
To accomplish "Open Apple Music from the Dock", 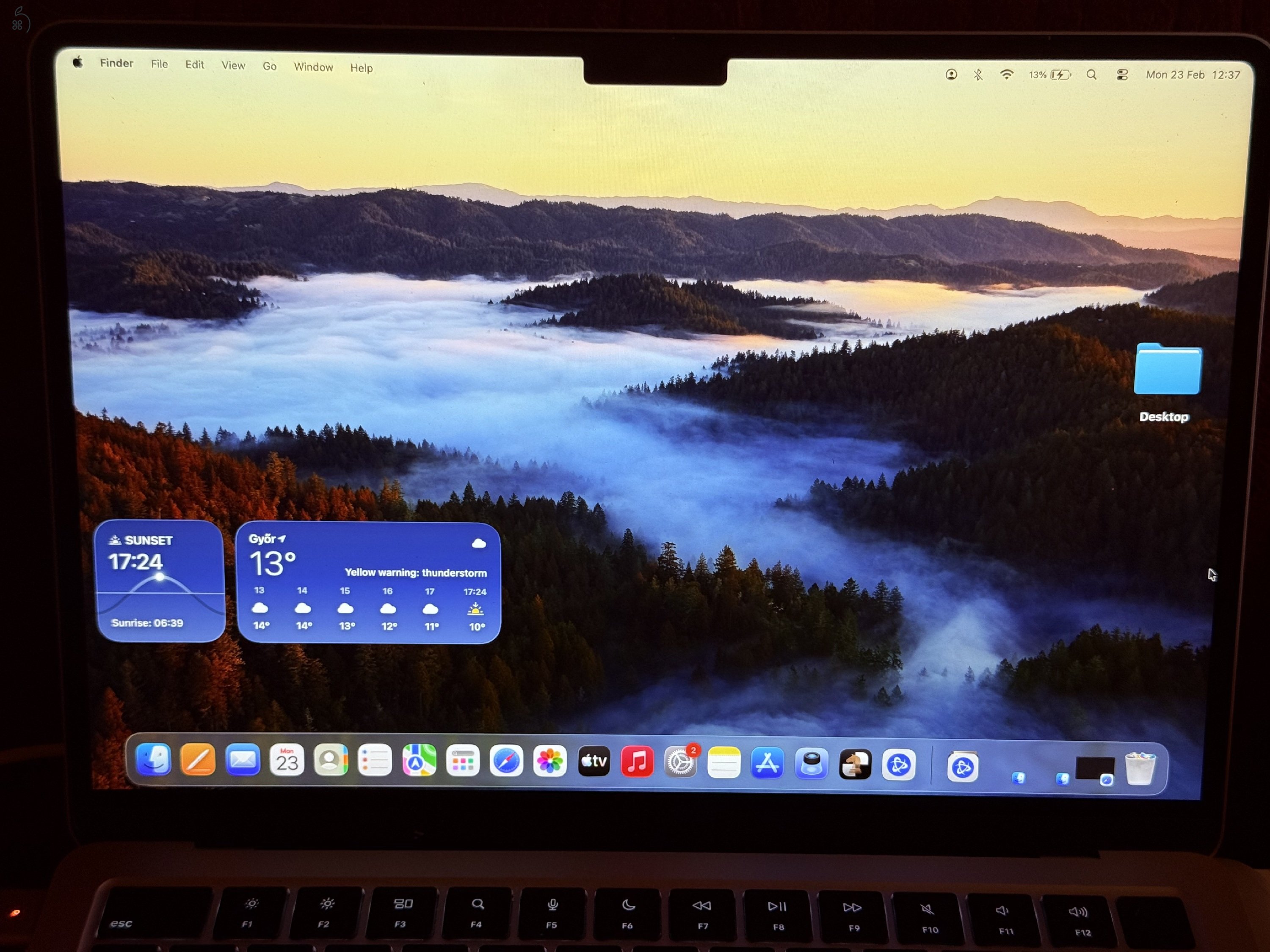I will point(637,762).
